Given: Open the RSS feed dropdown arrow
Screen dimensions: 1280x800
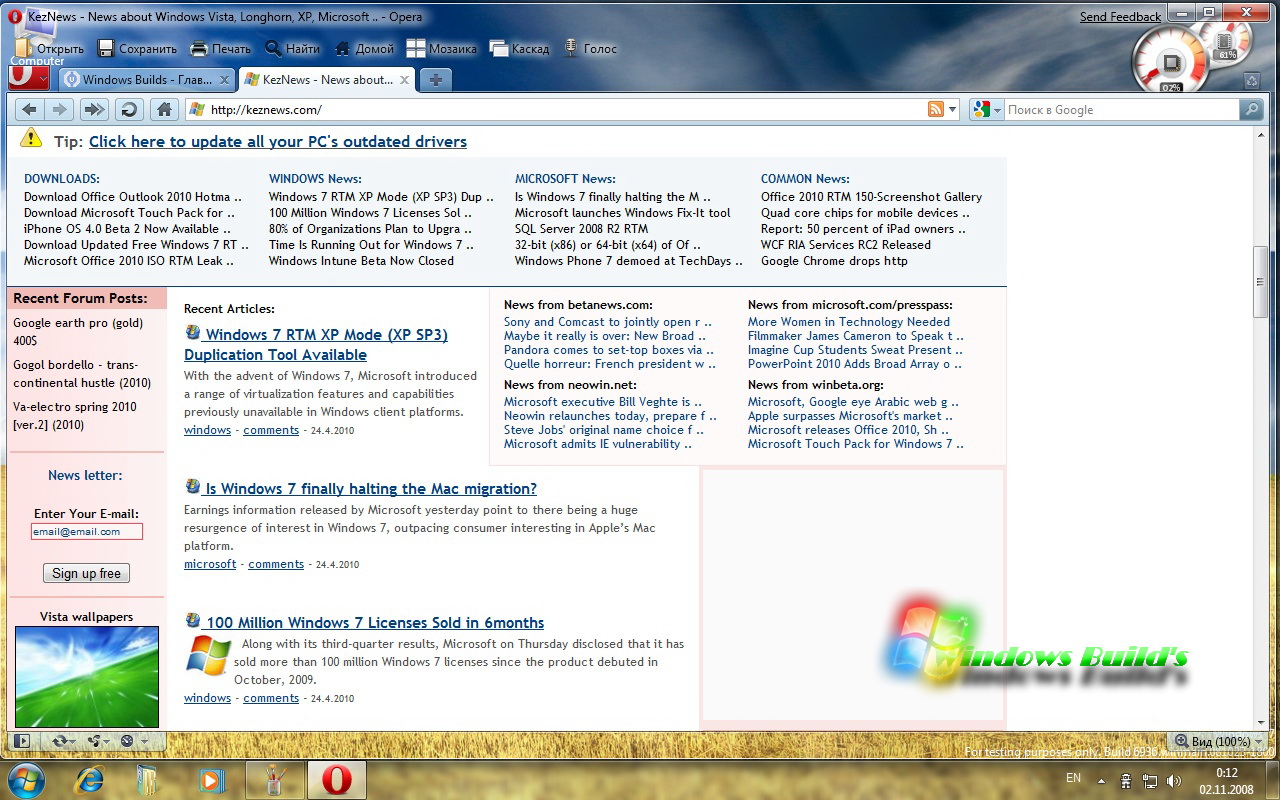Looking at the screenshot, I should coord(952,110).
